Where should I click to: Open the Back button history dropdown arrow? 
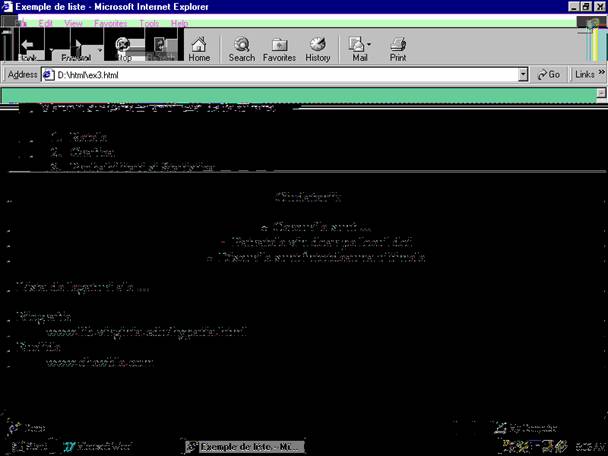49,48
